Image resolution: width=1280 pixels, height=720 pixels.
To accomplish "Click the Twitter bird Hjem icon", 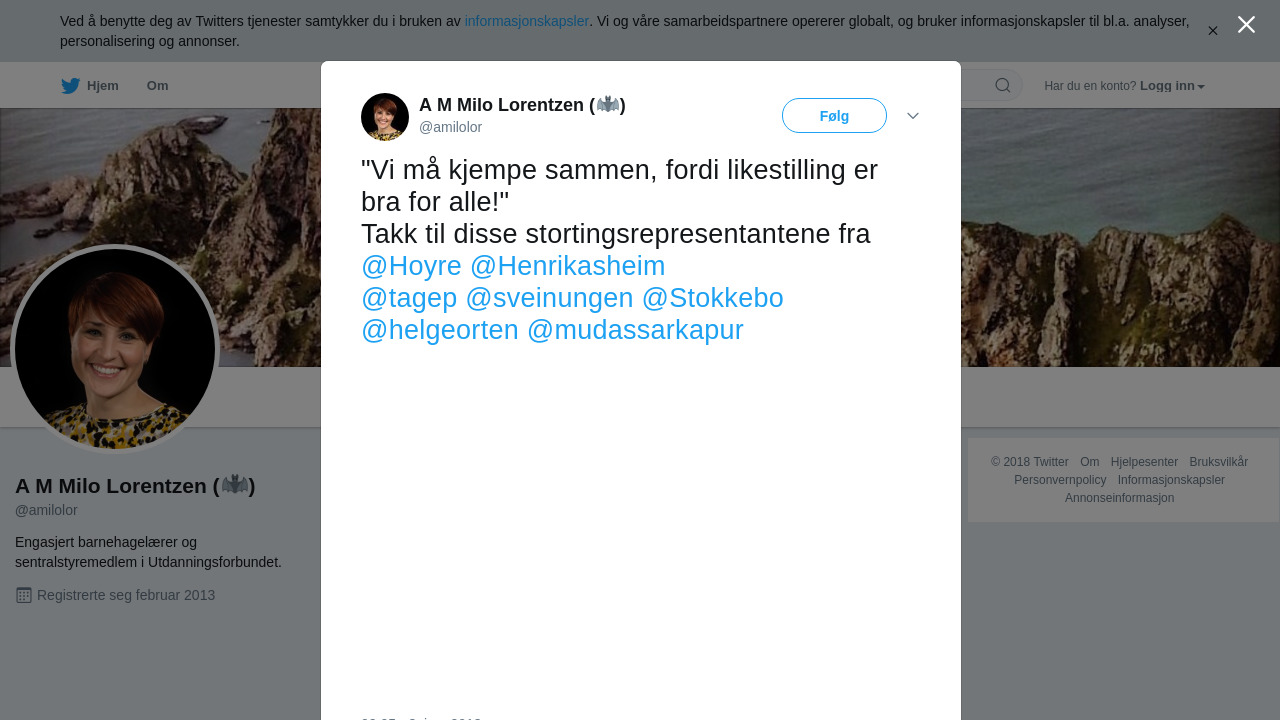I will [x=71, y=86].
